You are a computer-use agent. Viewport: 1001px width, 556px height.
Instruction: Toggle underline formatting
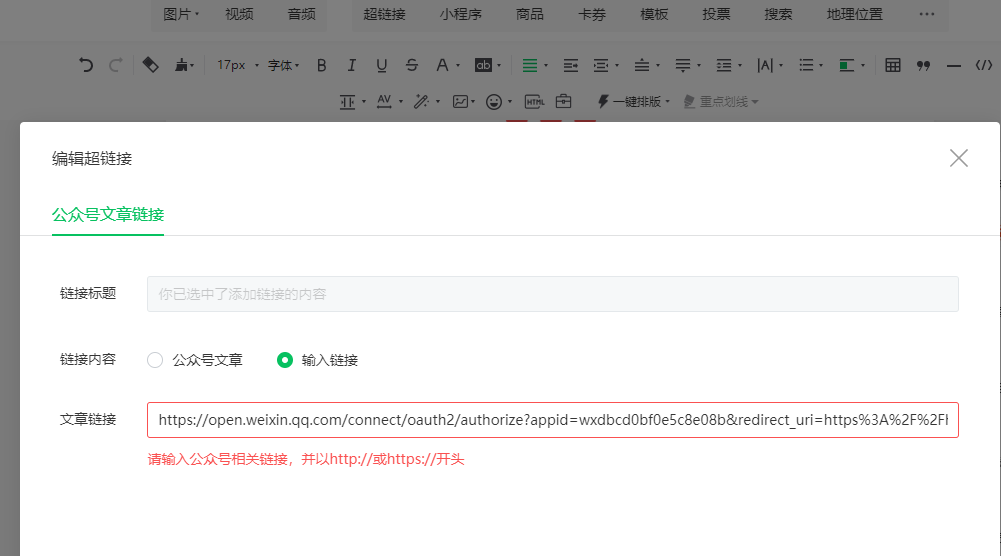click(382, 65)
